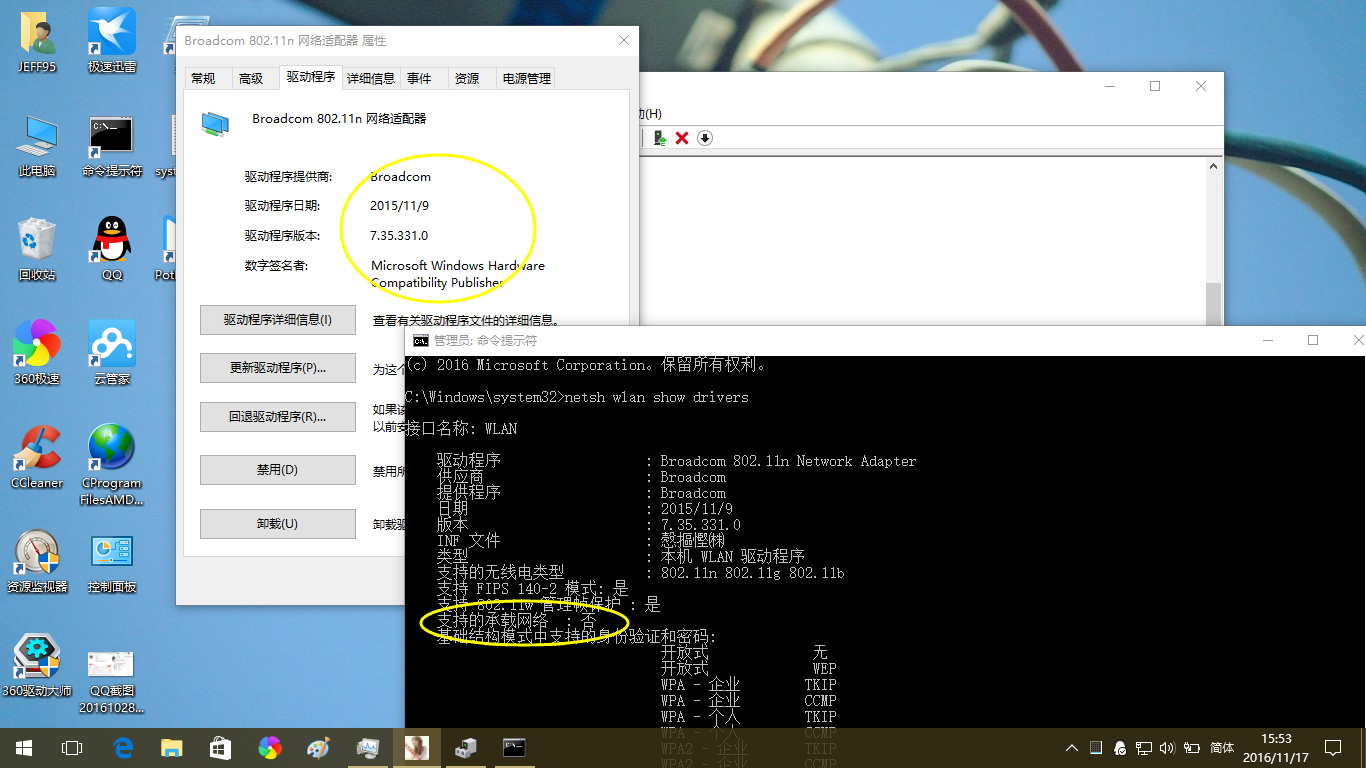Select the 驱动程序 tab
Image resolution: width=1366 pixels, height=768 pixels.
pyautogui.click(x=310, y=76)
